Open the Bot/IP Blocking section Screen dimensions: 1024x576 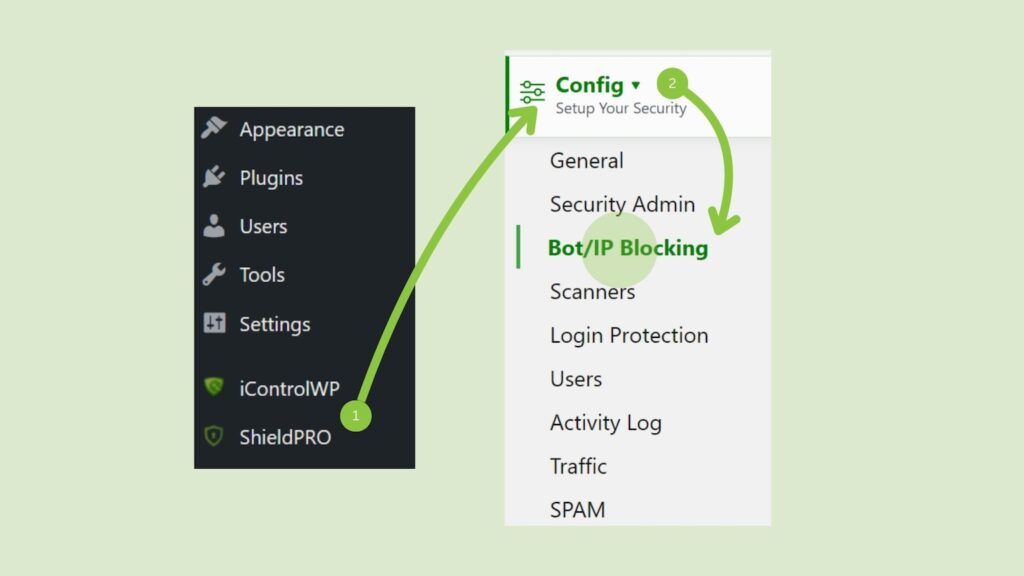coord(628,247)
